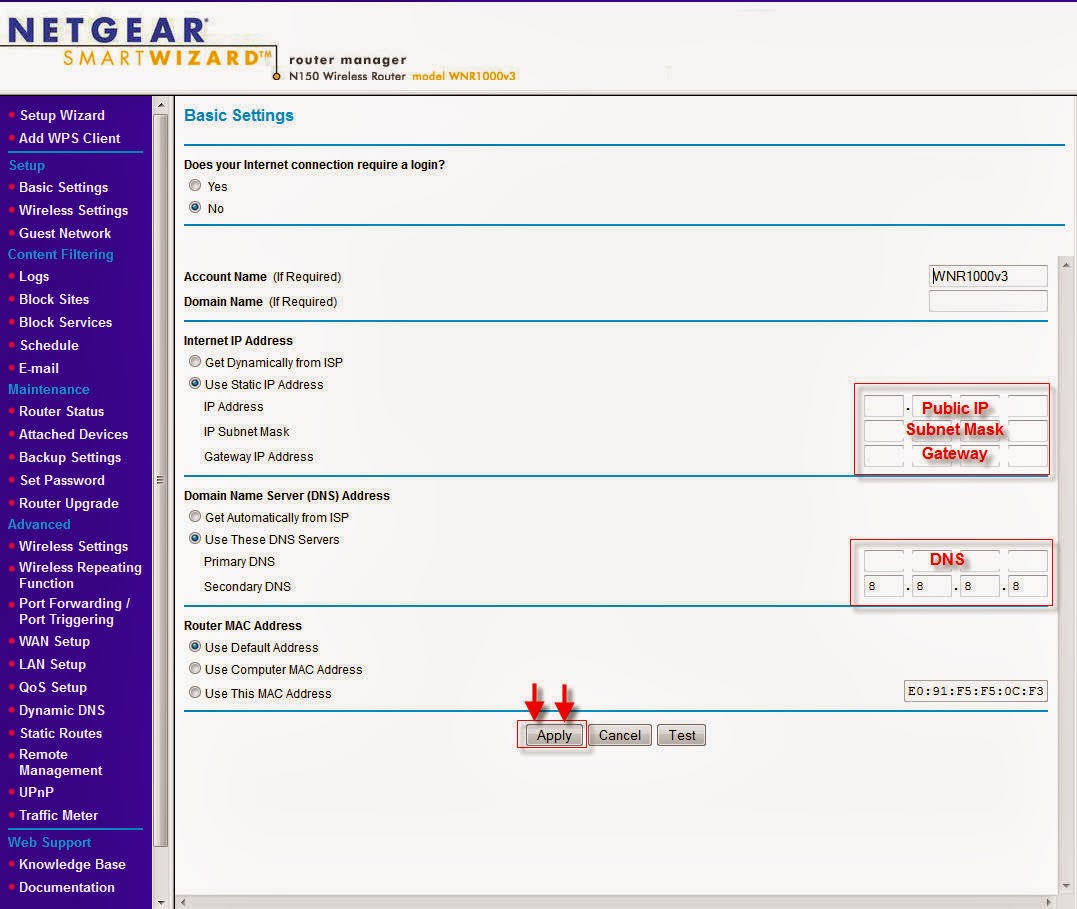Screen dimensions: 1077x909
Task: Open Knowledge Base link
Action: pyautogui.click(x=72, y=864)
